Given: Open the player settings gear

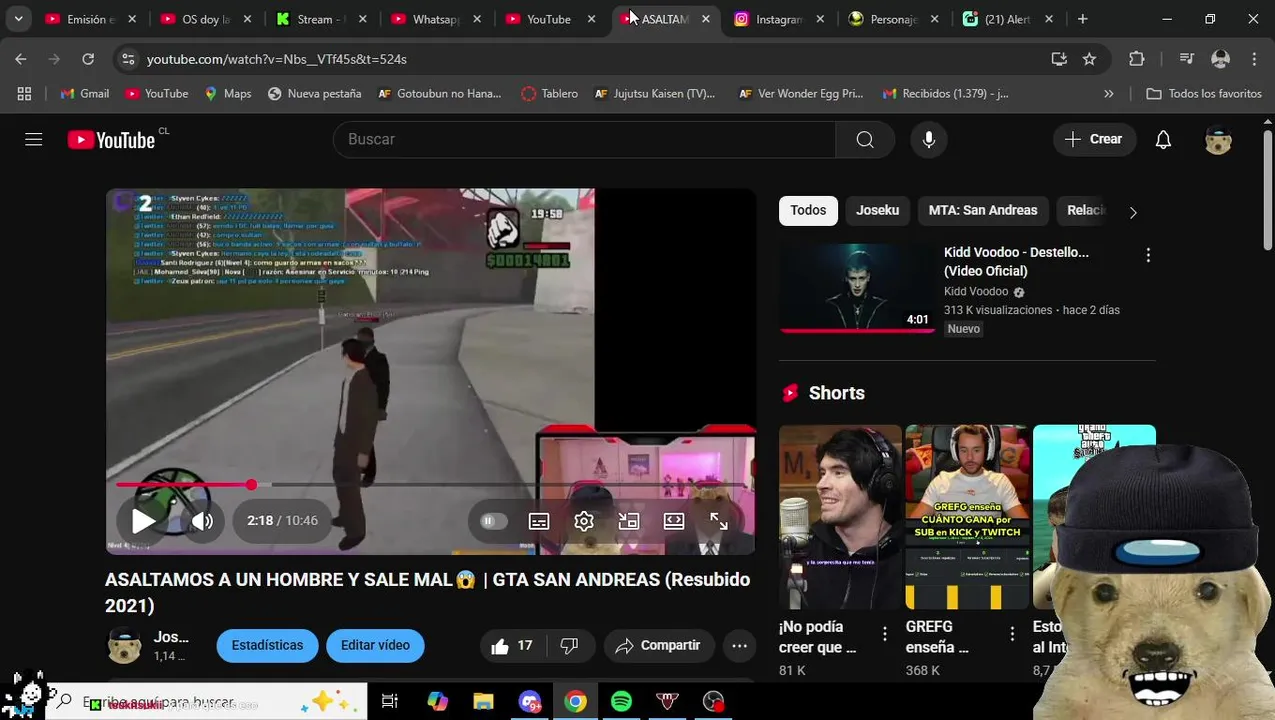Looking at the screenshot, I should [x=584, y=521].
